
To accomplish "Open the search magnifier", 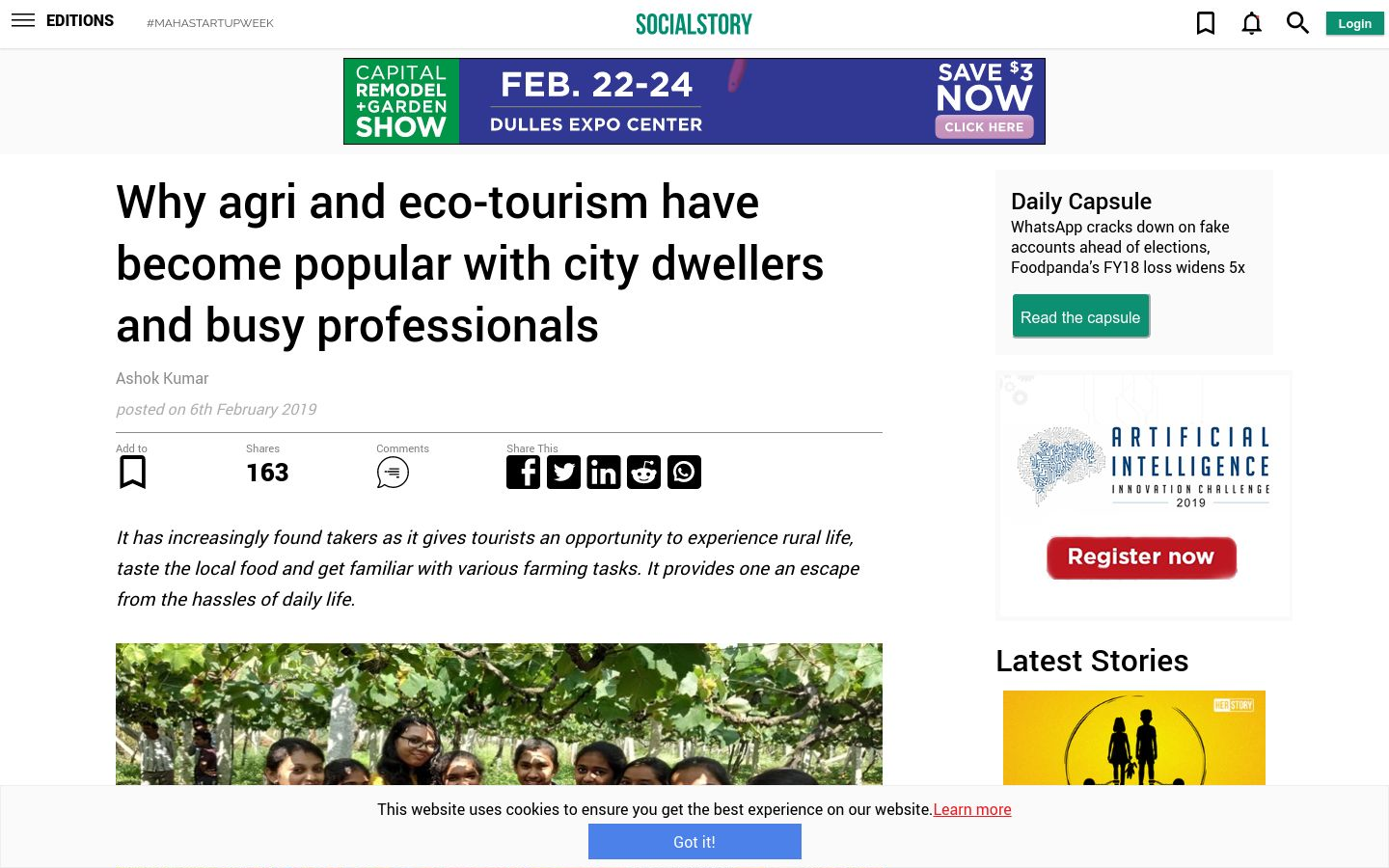I will click(x=1297, y=23).
